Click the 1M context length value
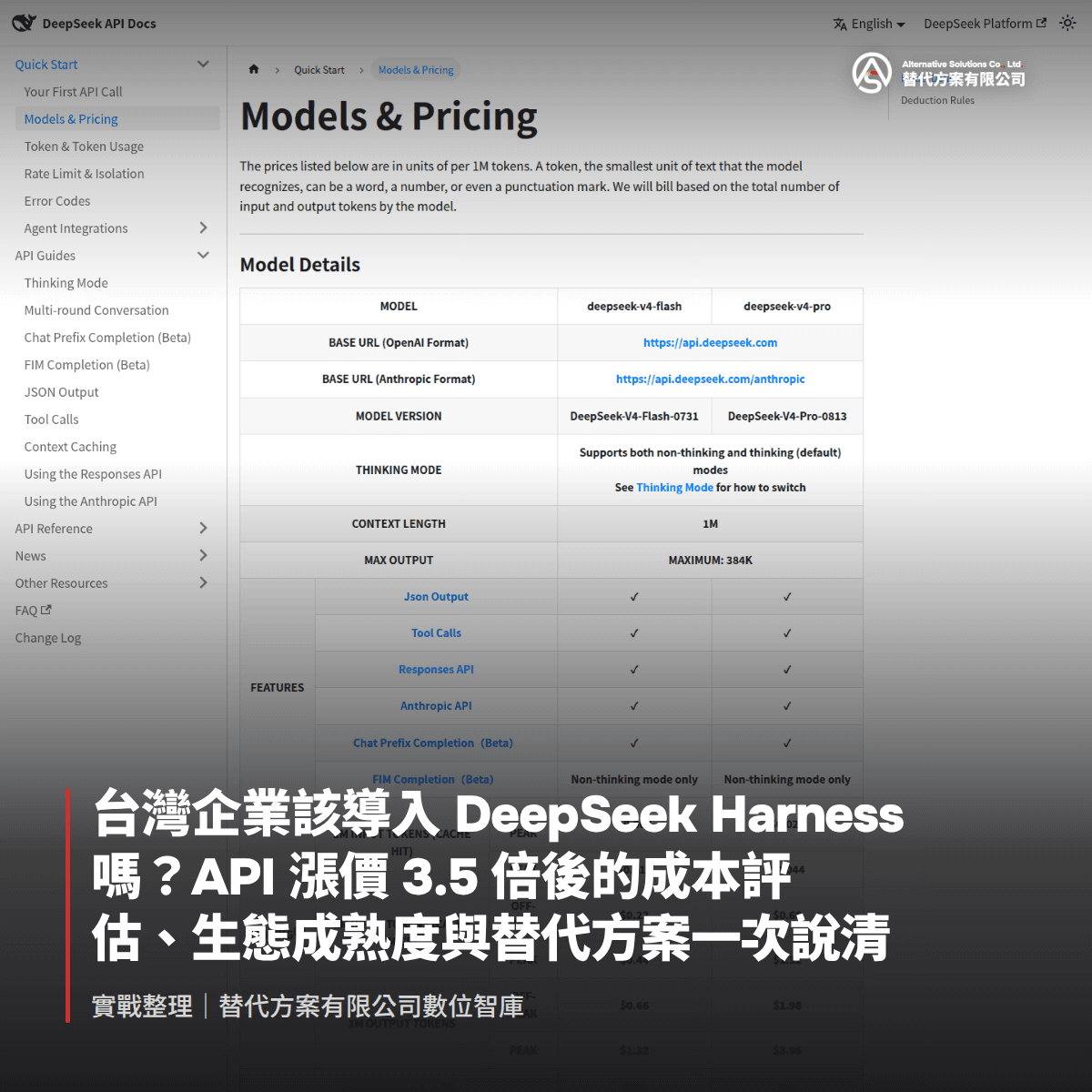The image size is (1092, 1092). coord(711,524)
